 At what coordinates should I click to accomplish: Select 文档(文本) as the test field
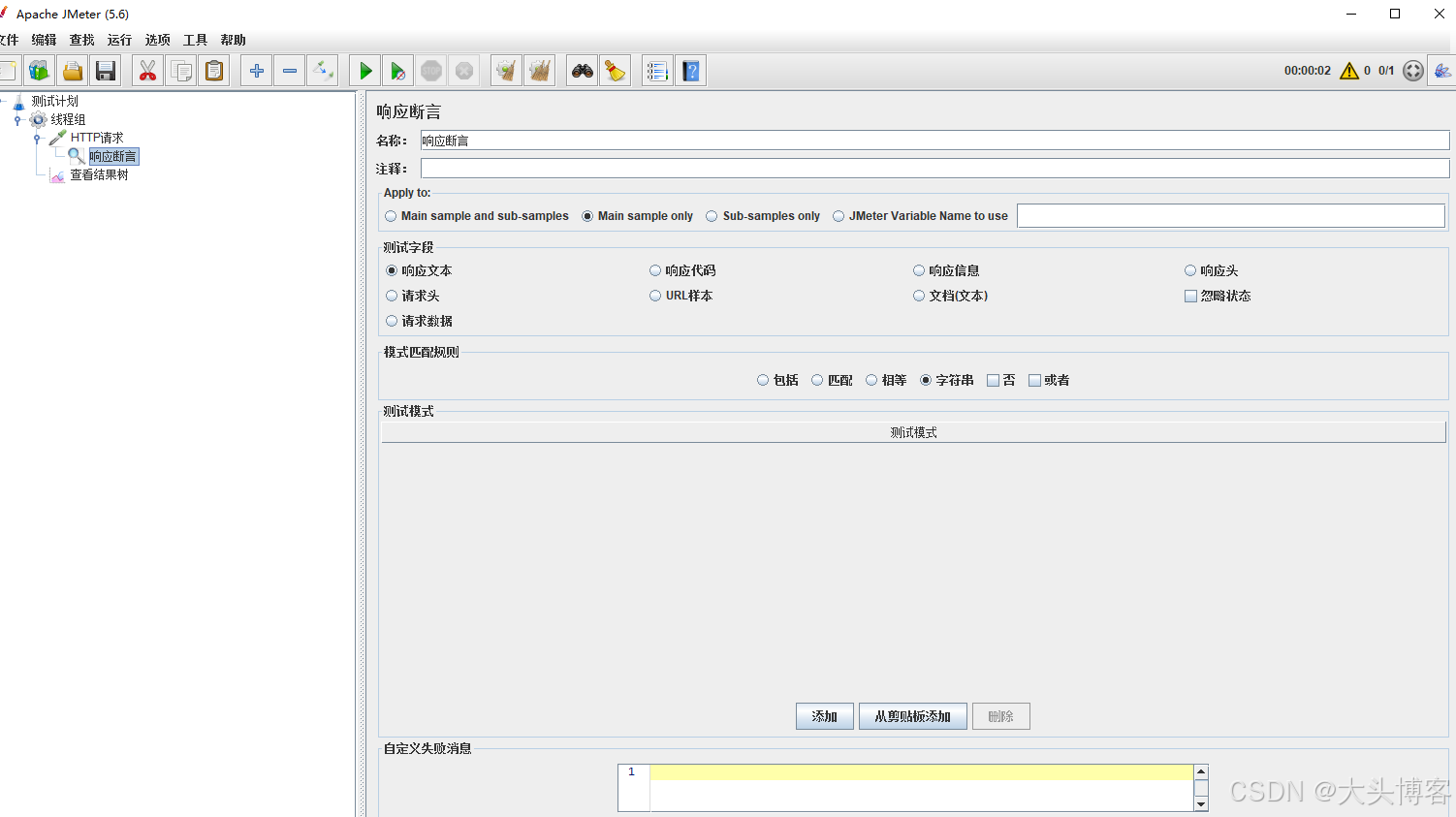click(x=951, y=296)
